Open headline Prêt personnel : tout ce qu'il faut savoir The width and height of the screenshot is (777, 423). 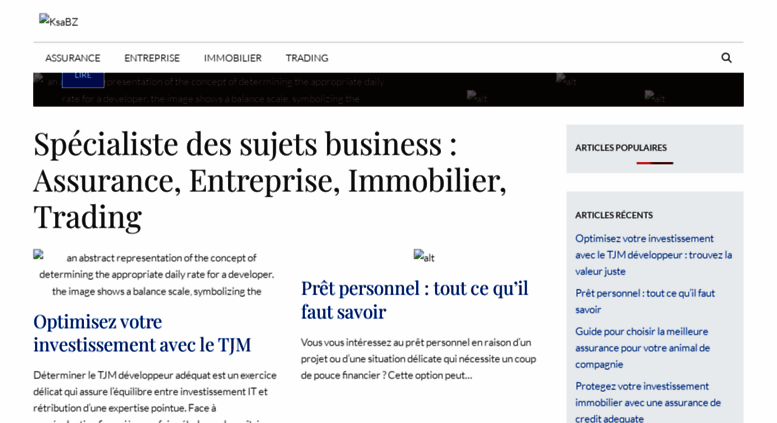[415, 300]
